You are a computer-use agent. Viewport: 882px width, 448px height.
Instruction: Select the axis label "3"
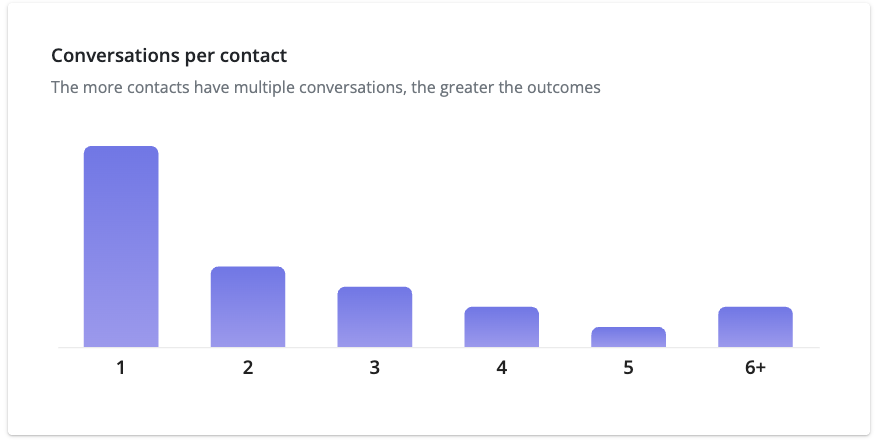(x=375, y=367)
